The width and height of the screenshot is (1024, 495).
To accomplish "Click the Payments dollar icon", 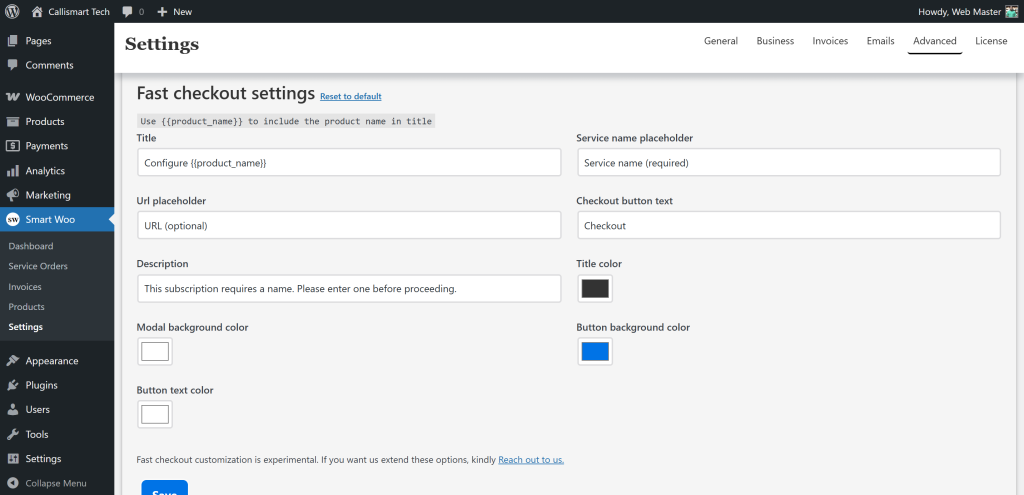I will click(x=12, y=146).
